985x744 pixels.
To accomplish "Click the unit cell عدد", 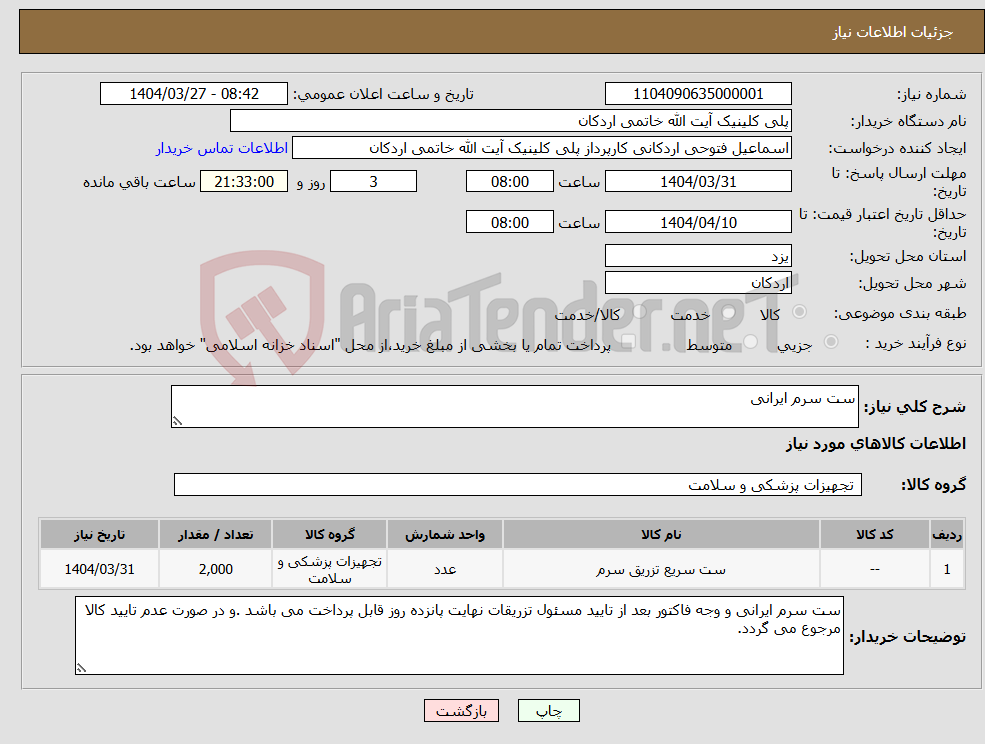I will pos(445,569).
